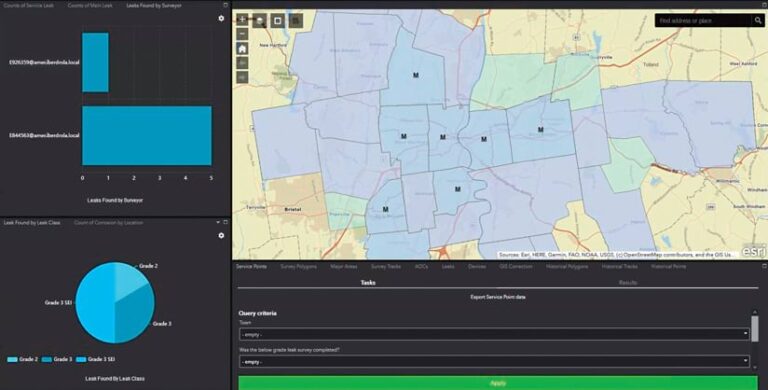Click the map tool just below home button
The image size is (768, 390).
click(242, 63)
